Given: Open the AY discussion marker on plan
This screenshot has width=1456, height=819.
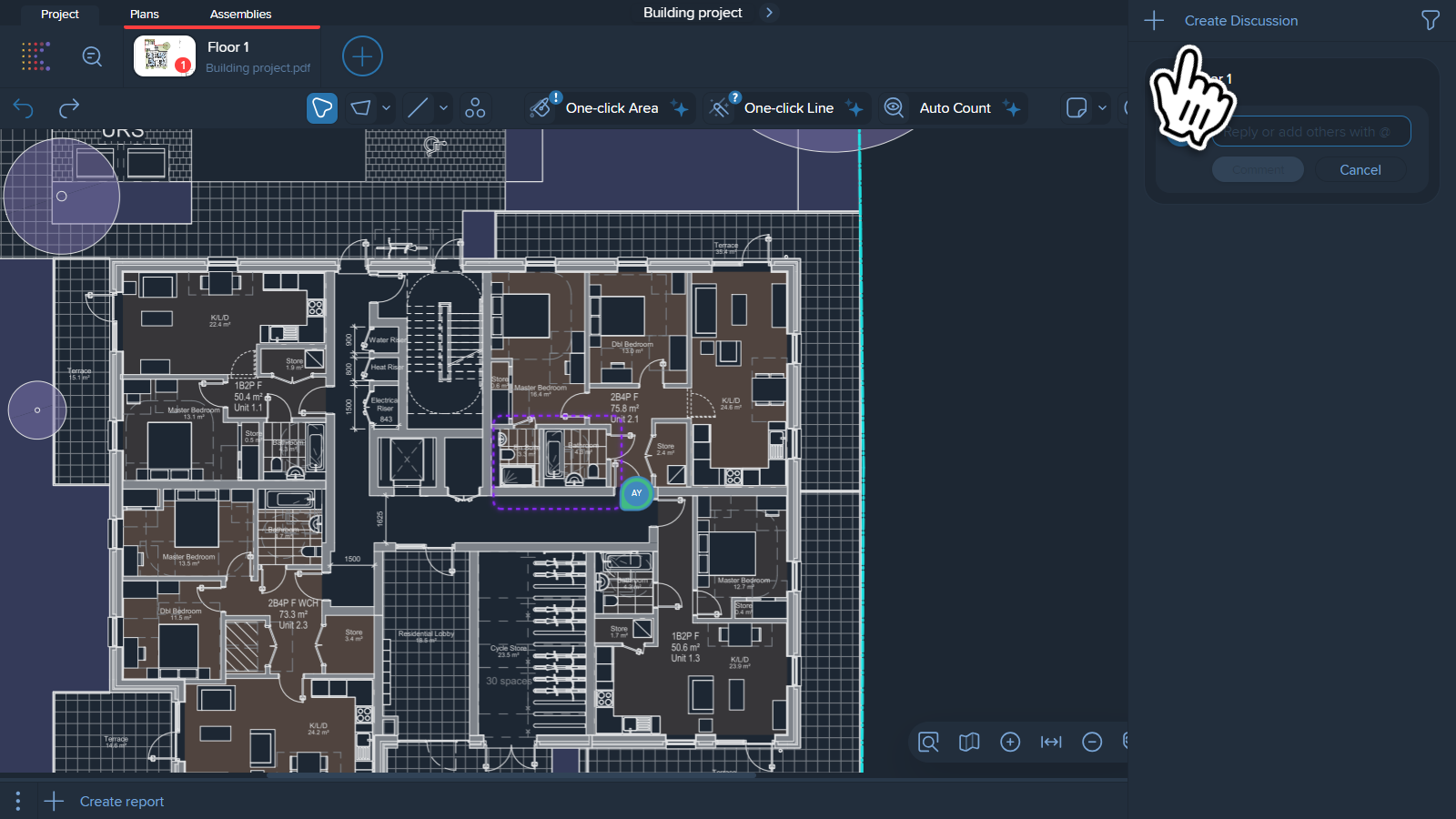Looking at the screenshot, I should 637,493.
